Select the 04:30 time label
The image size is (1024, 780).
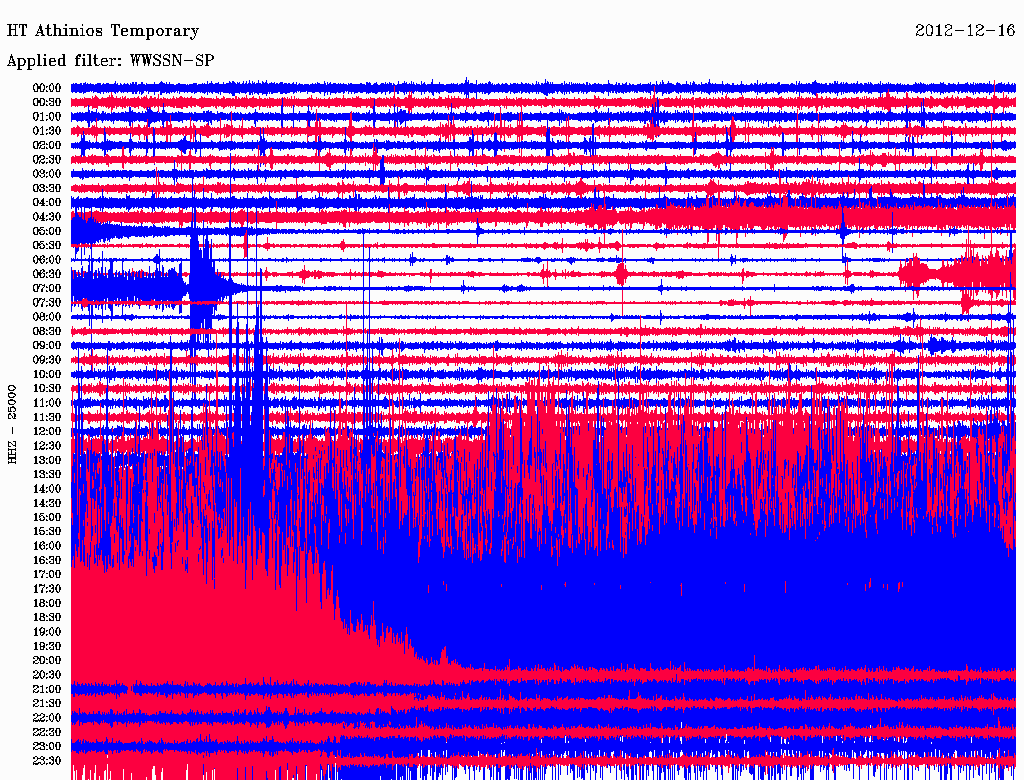[x=47, y=216]
